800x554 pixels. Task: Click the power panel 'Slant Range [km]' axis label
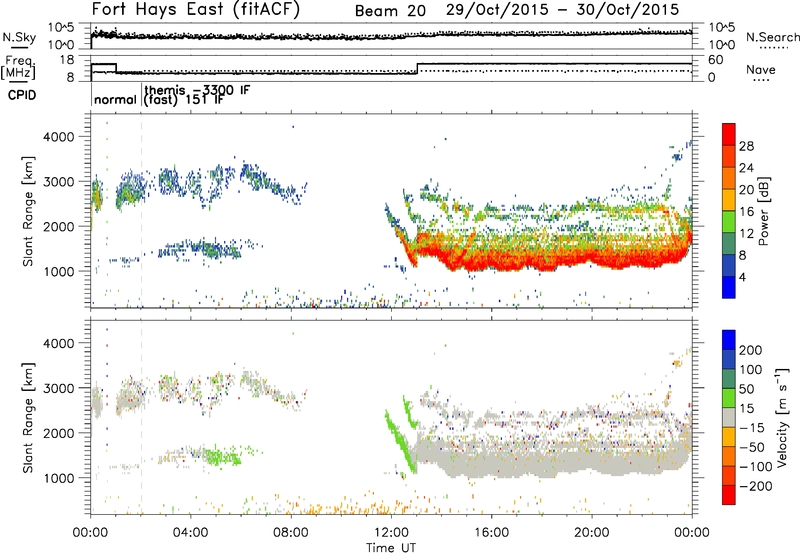pos(28,211)
